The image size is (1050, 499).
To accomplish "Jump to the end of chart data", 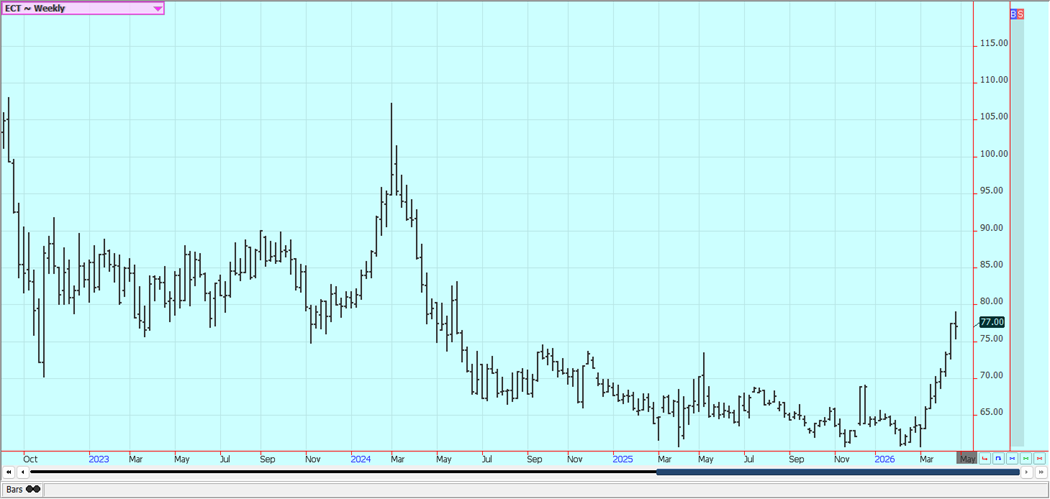I will (x=1041, y=472).
